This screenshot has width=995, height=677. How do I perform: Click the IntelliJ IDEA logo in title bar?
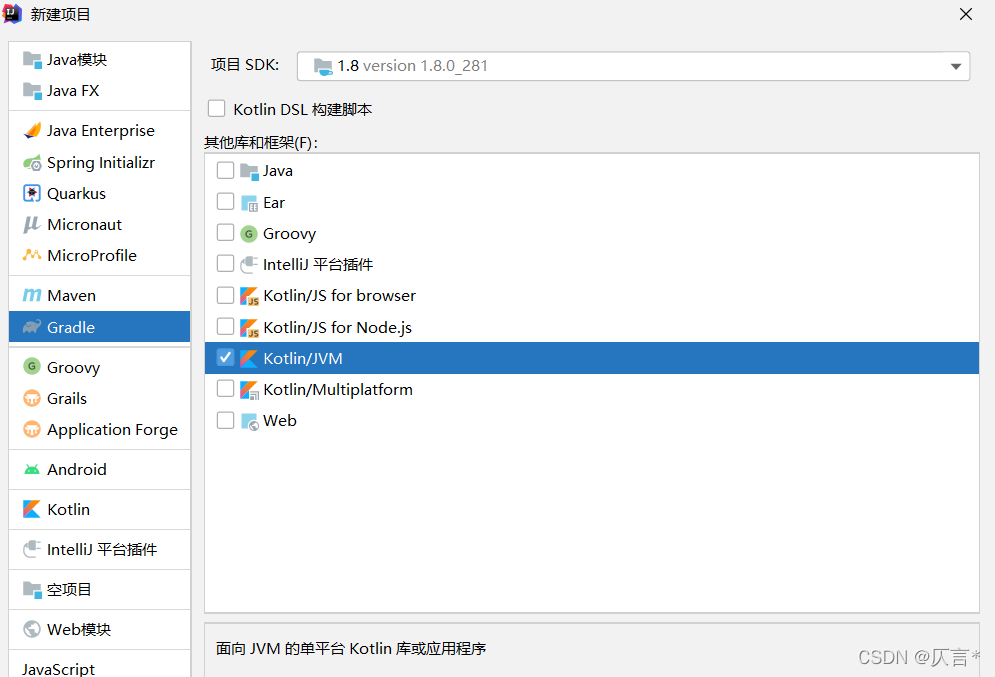pos(13,13)
